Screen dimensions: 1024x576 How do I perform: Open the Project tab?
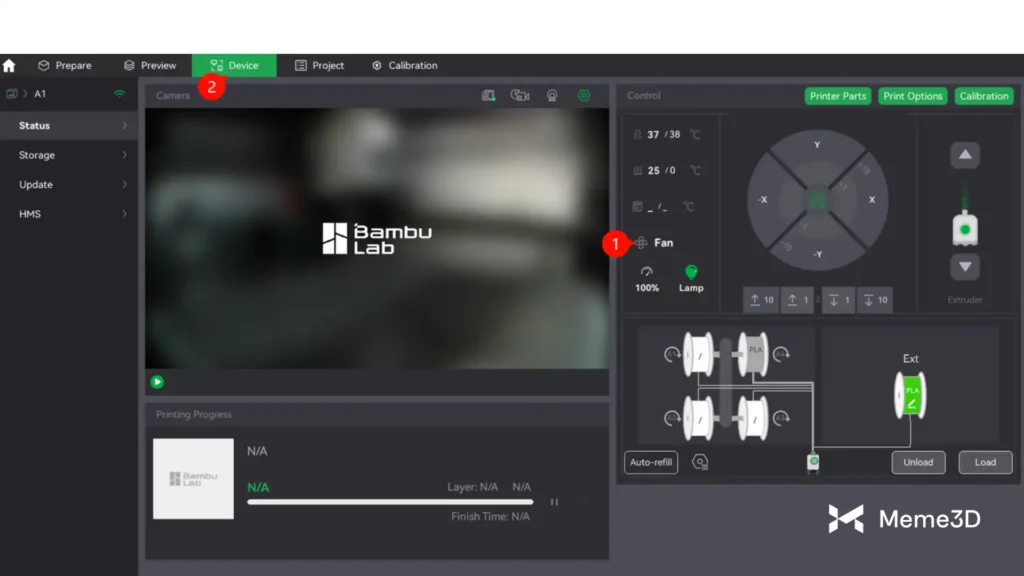click(319, 66)
